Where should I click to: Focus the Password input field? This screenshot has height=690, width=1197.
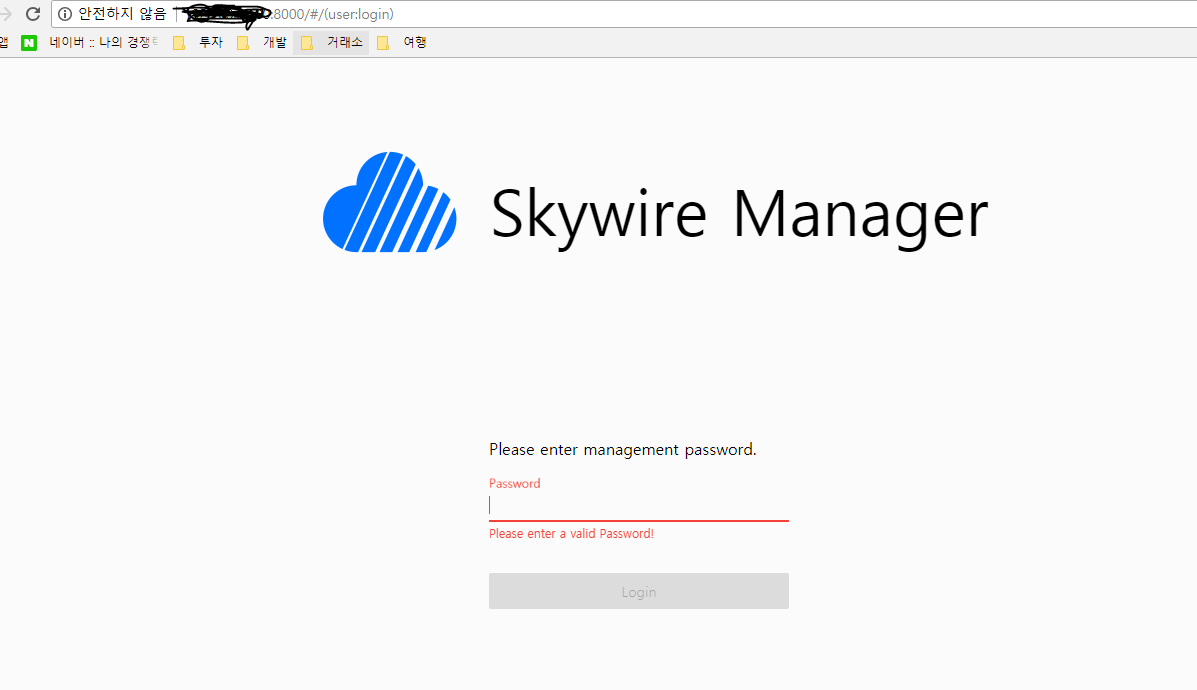point(638,506)
